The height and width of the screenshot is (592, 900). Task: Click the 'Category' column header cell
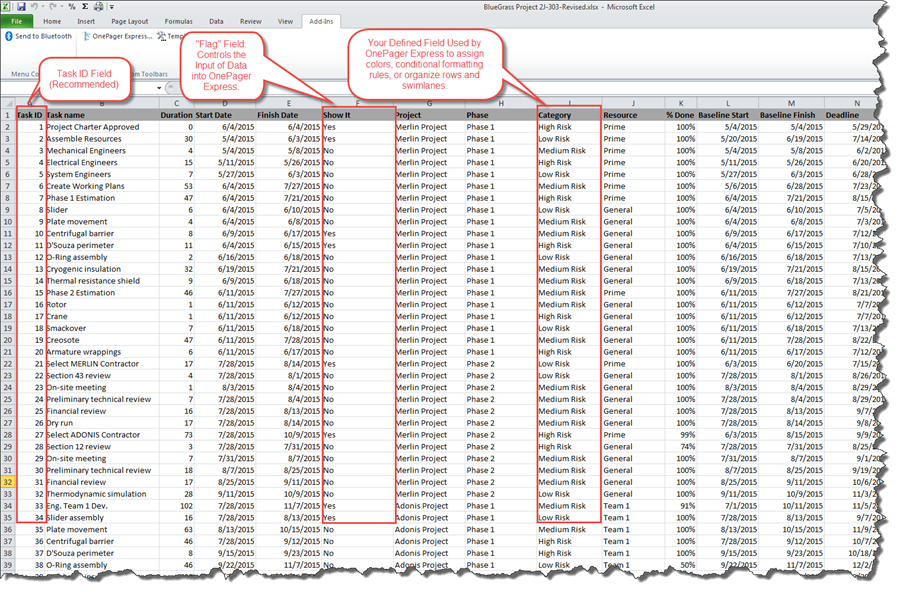pos(567,115)
